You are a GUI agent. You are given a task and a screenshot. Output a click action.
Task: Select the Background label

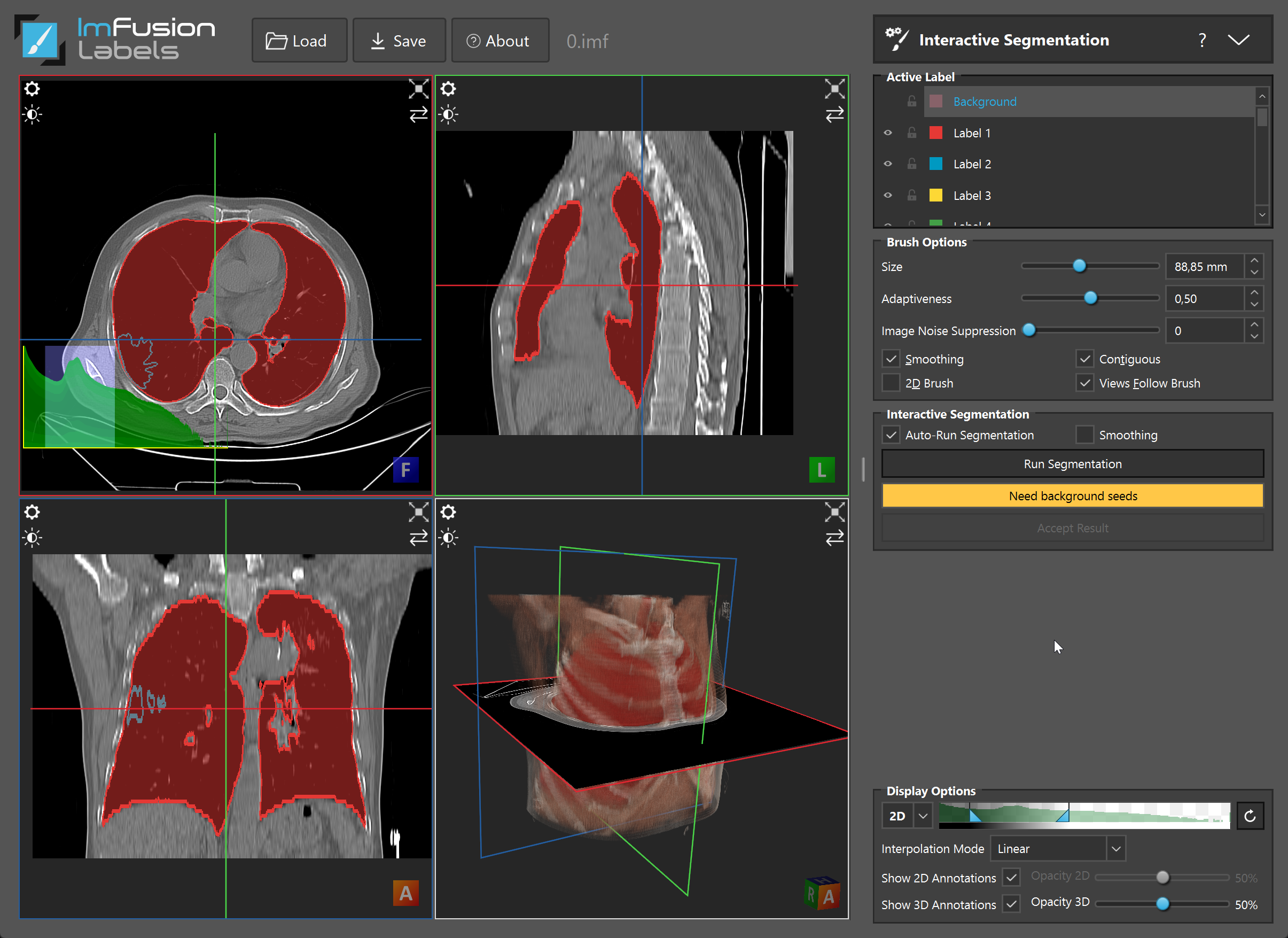click(x=1089, y=101)
